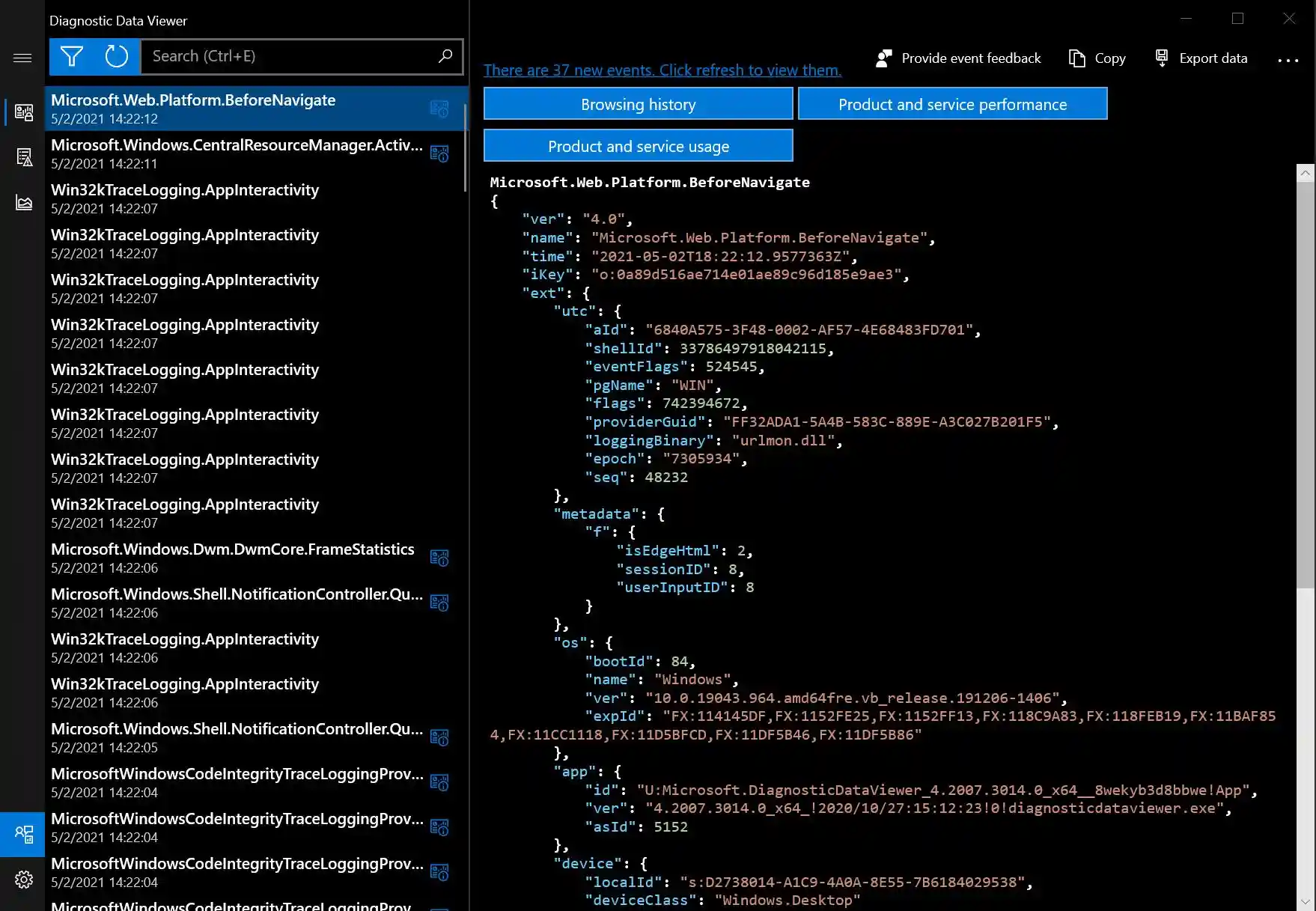Image resolution: width=1316 pixels, height=911 pixels.
Task: Open the problem reports view in the sidebar
Action: pos(24,157)
